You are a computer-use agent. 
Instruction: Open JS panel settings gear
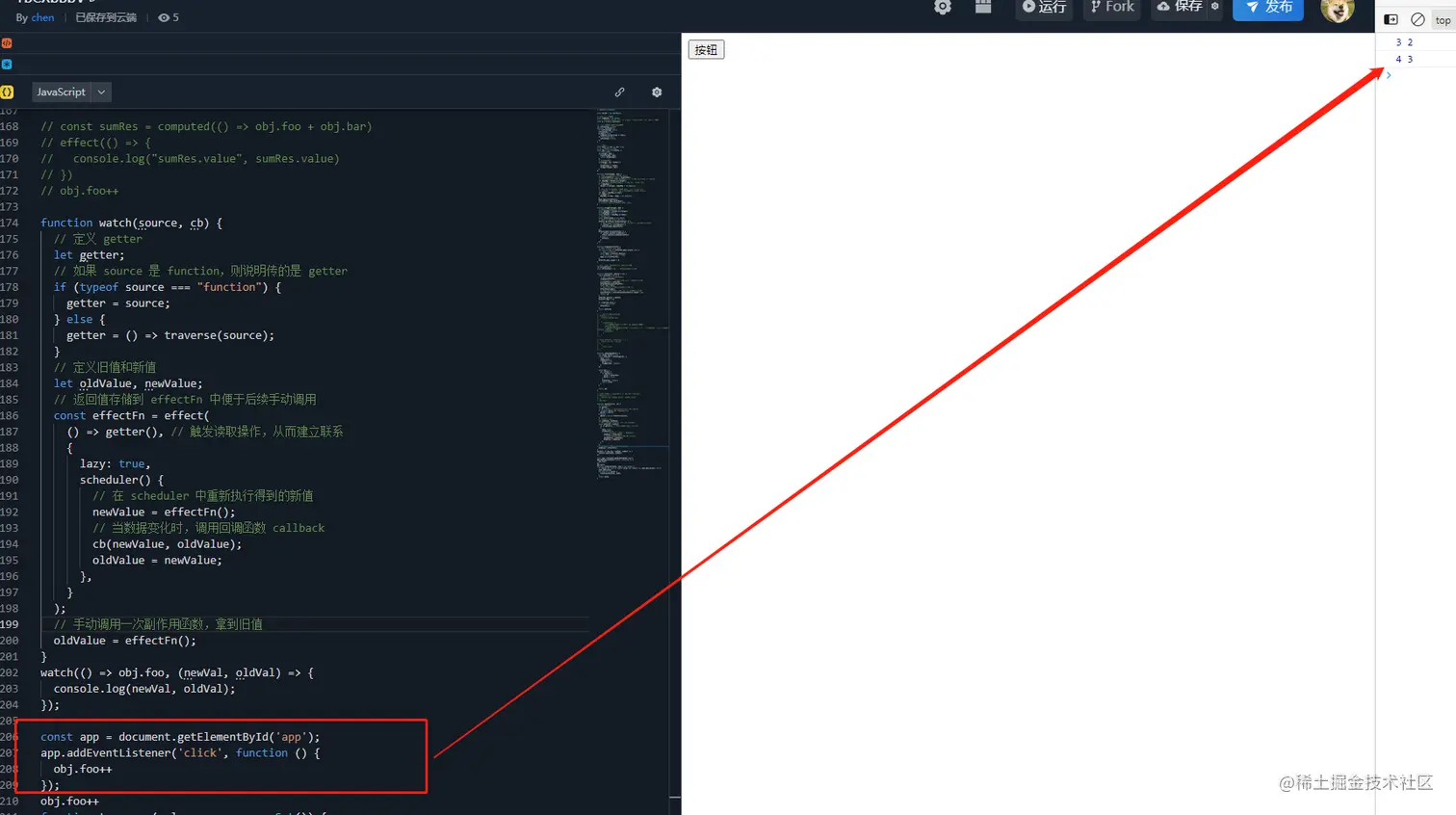657,92
